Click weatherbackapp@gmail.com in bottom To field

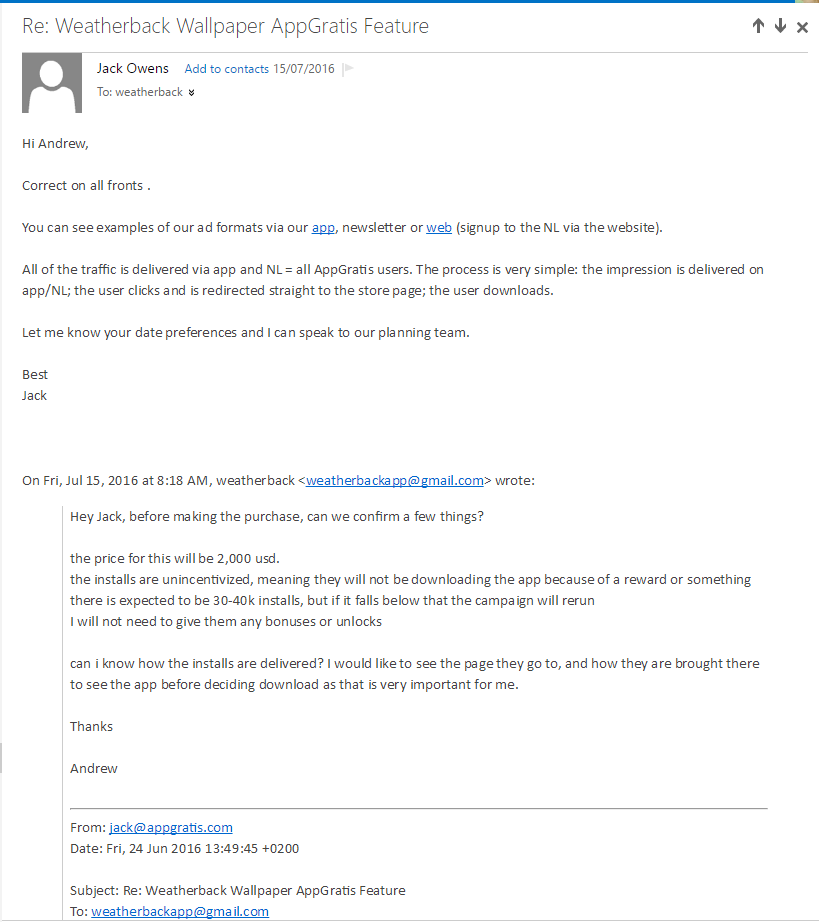pyautogui.click(x=180, y=911)
